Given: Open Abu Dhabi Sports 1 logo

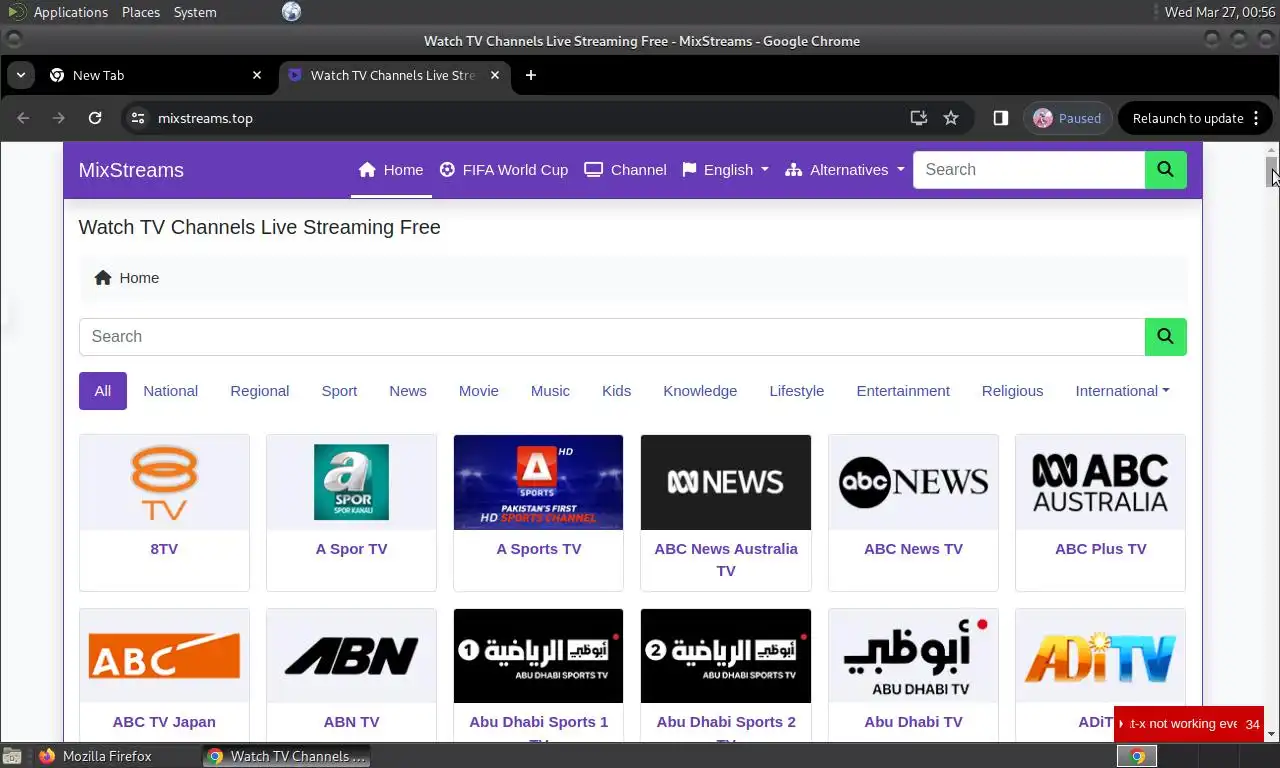Looking at the screenshot, I should tap(538, 656).
